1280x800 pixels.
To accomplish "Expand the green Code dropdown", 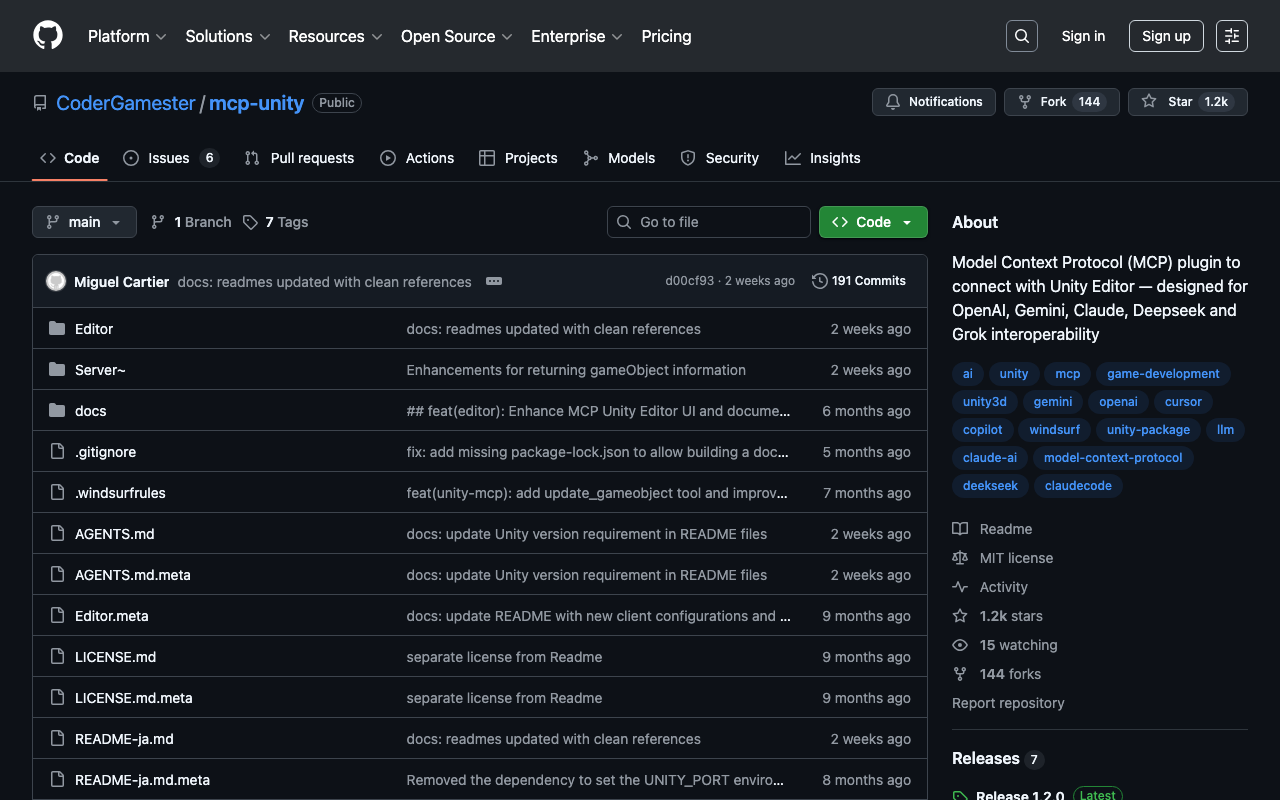I will click(x=873, y=222).
